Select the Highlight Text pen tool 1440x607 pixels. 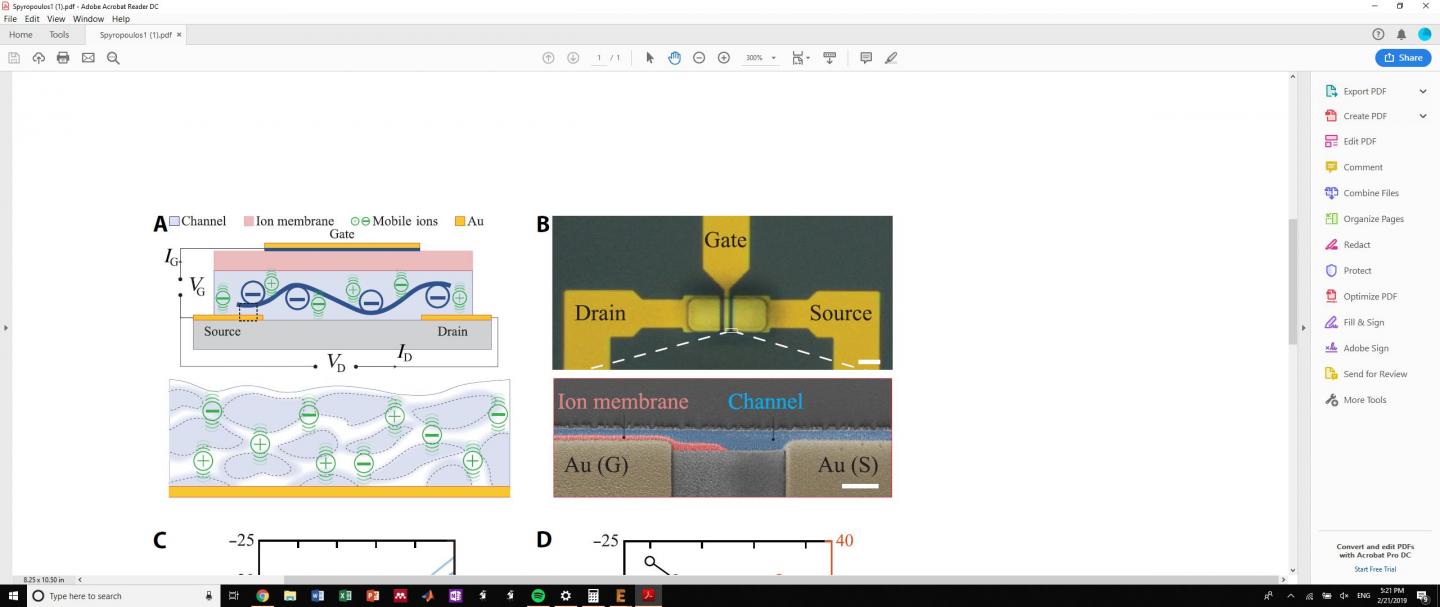889,57
